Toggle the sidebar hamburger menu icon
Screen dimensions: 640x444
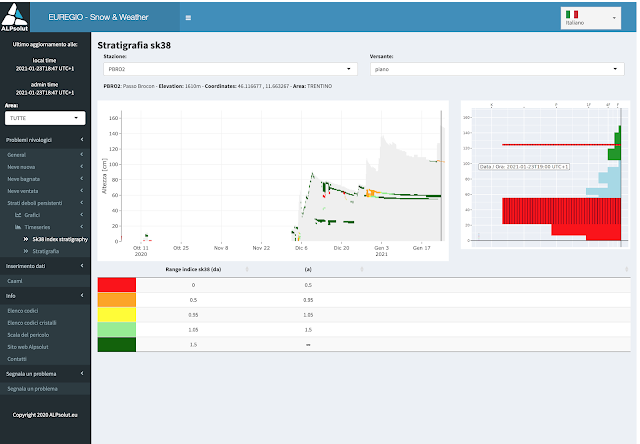(188, 18)
